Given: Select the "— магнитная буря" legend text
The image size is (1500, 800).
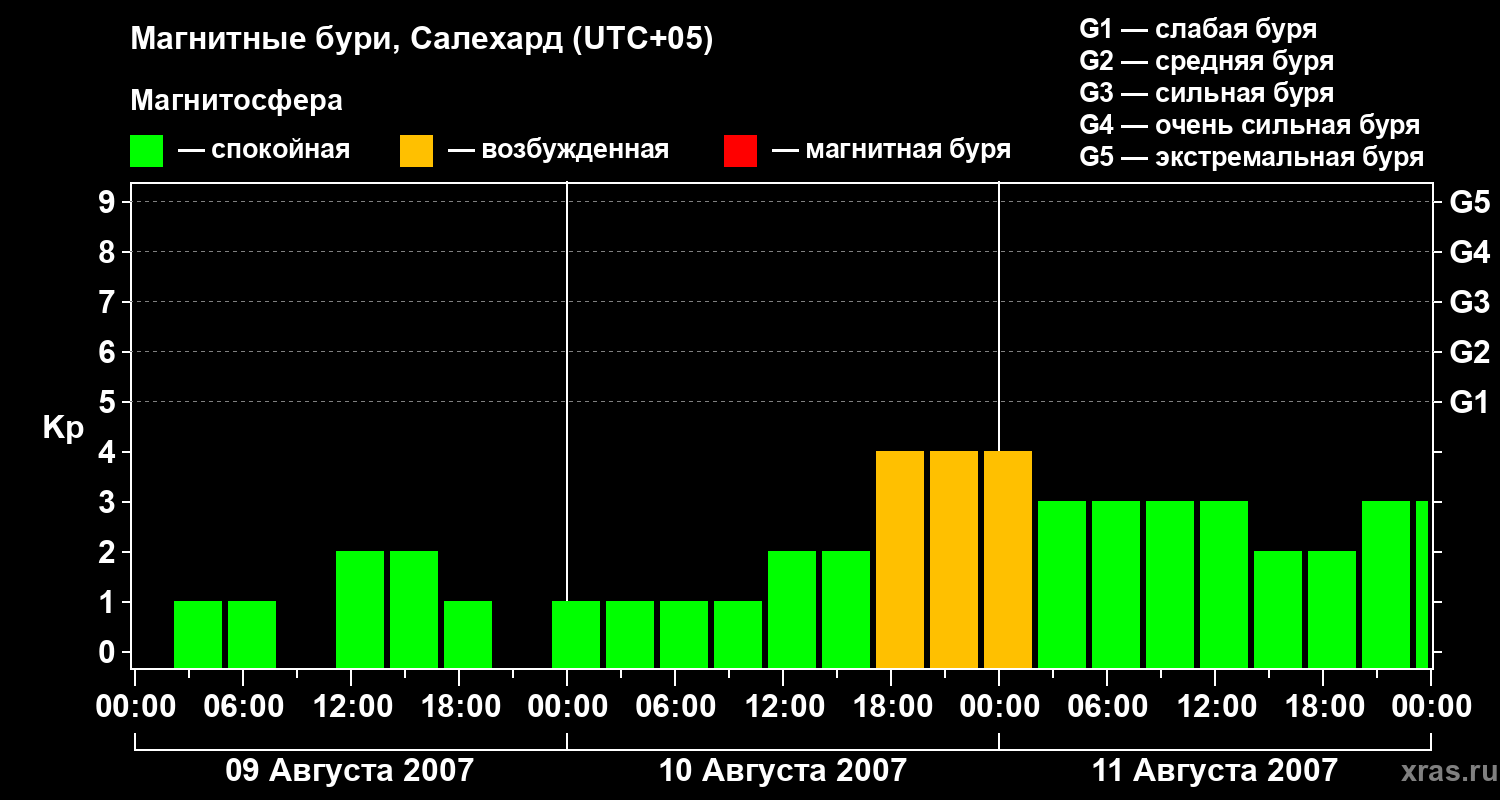Looking at the screenshot, I should 891,150.
